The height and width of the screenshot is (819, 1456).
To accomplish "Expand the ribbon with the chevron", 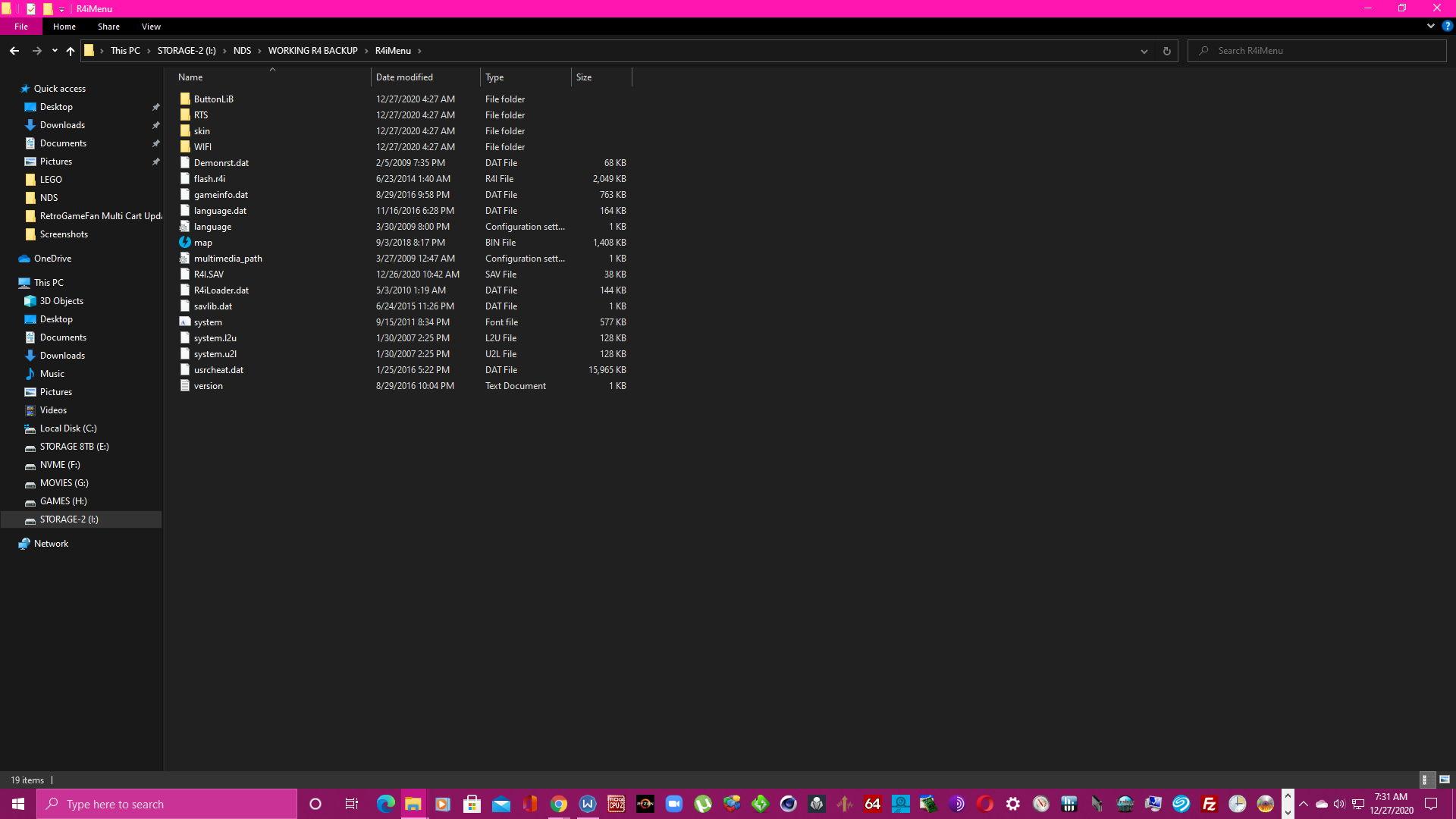I will 1430,26.
